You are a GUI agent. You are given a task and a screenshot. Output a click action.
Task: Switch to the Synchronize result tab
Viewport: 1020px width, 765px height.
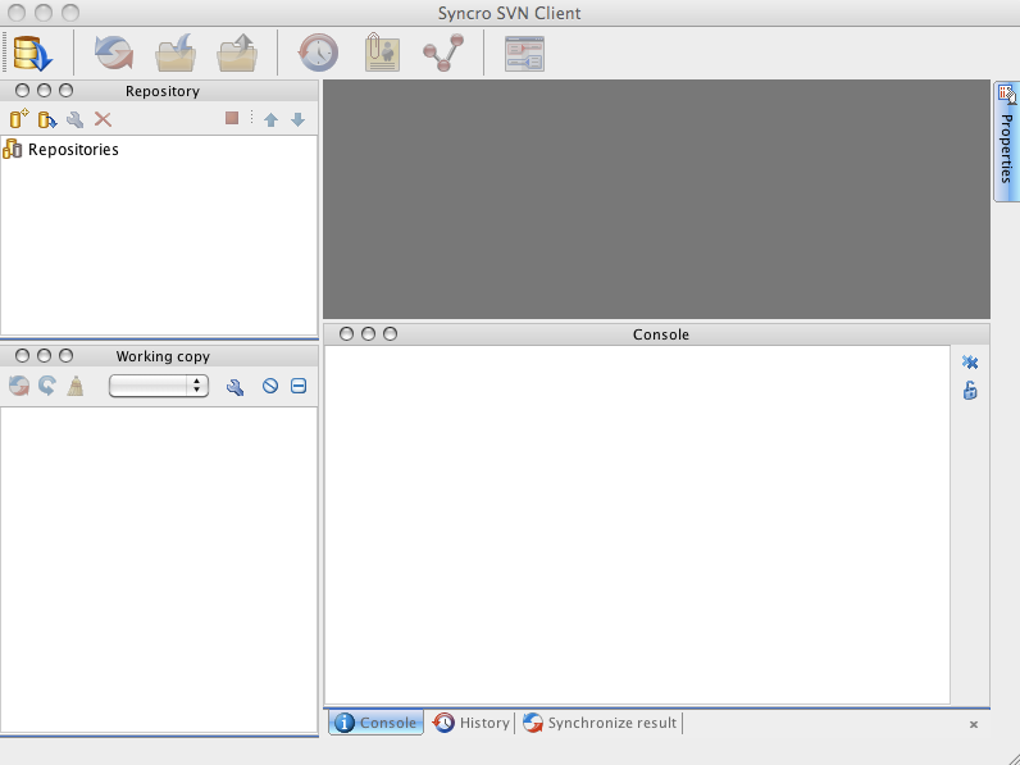click(600, 723)
